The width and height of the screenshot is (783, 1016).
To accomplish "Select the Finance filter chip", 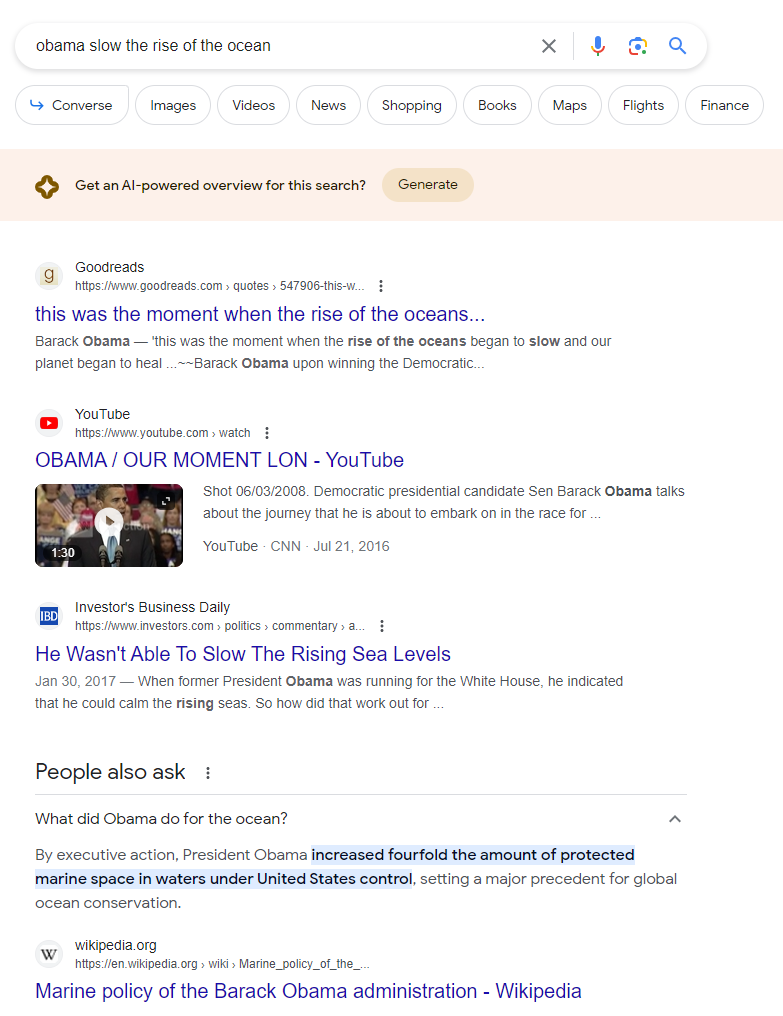I will pyautogui.click(x=725, y=105).
